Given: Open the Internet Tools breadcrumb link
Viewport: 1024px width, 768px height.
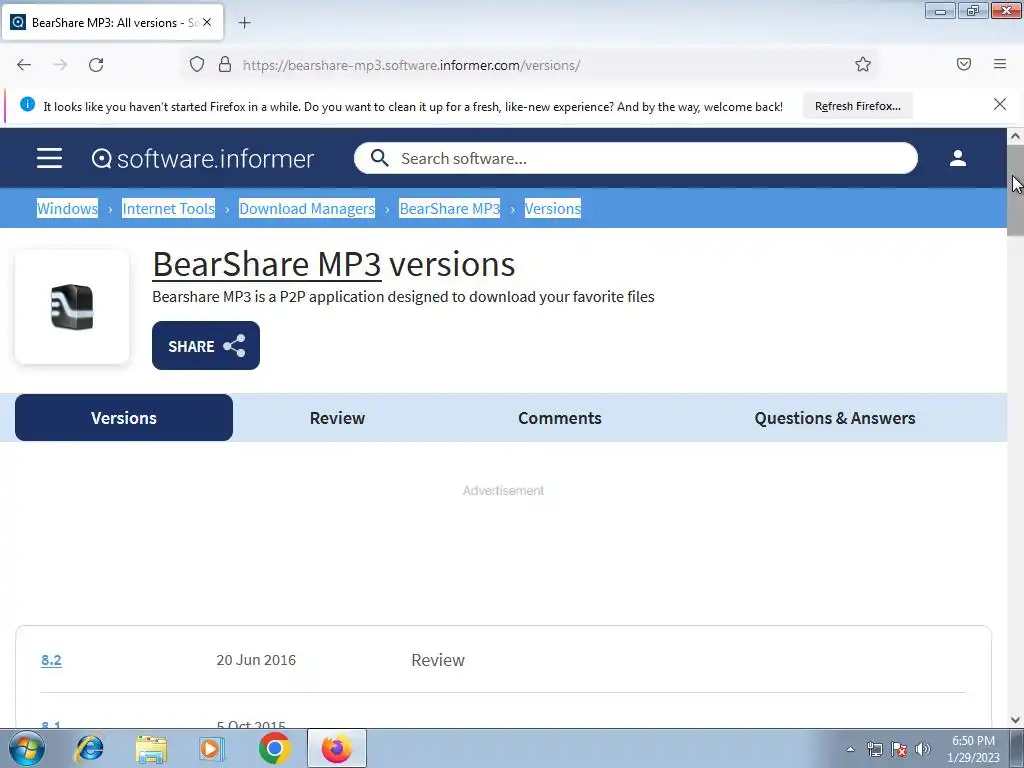Looking at the screenshot, I should (168, 208).
